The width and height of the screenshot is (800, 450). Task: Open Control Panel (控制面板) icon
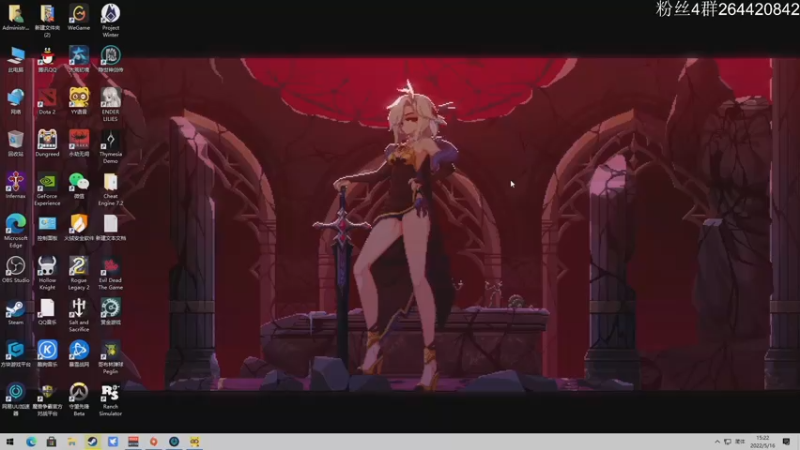tap(47, 224)
